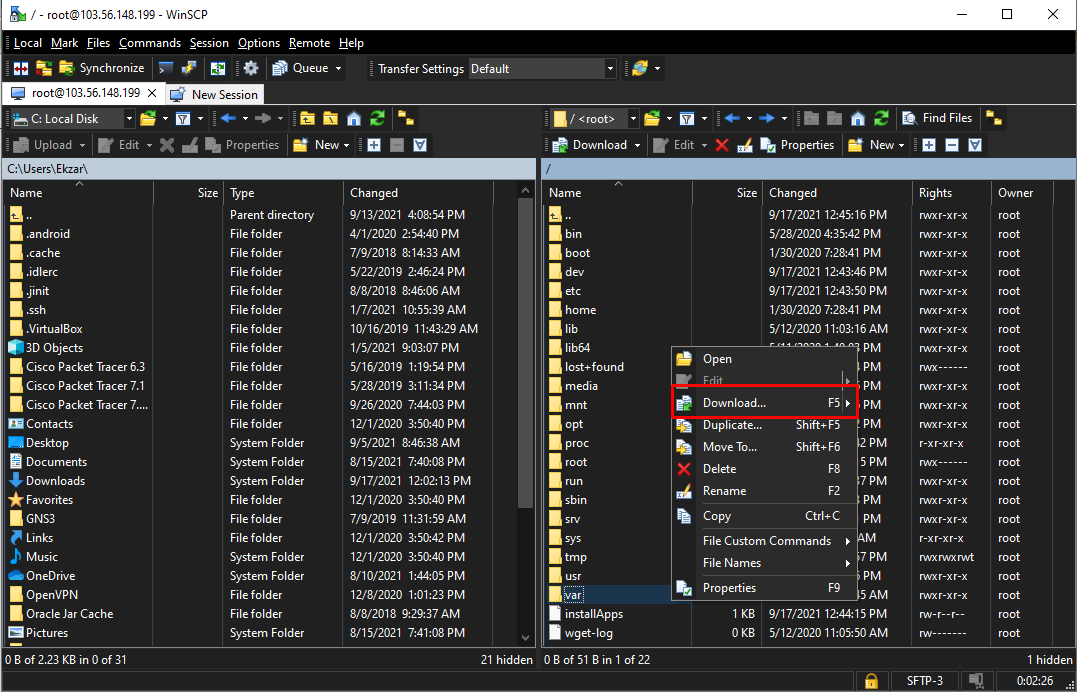The height and width of the screenshot is (692, 1077).
Task: Open the local panel selection-options icon after minus
Action: click(420, 145)
